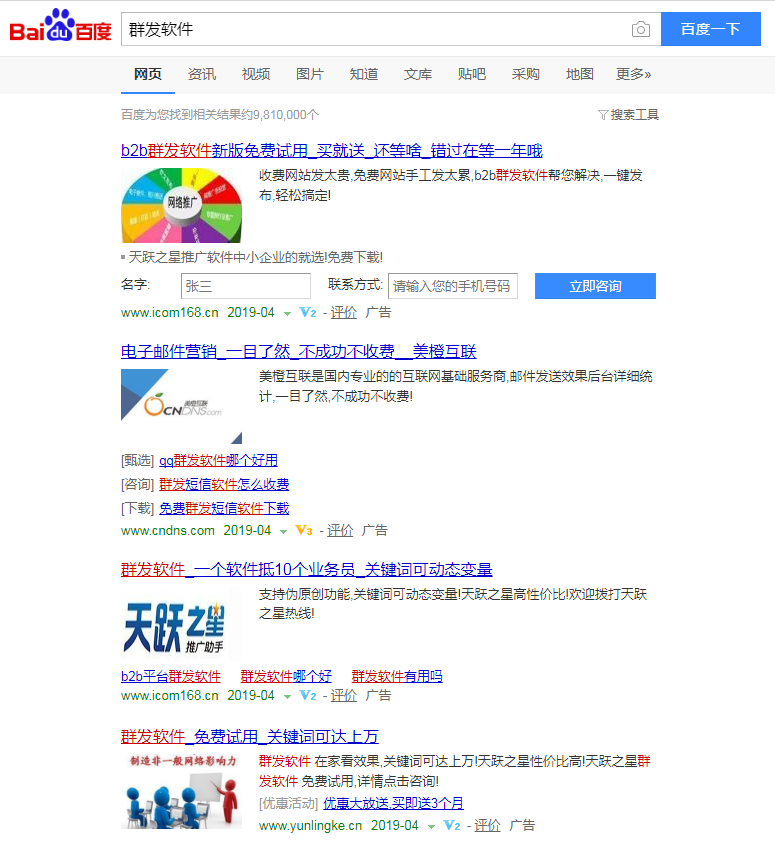
Task: Switch to the 图片 tab
Action: click(x=310, y=74)
